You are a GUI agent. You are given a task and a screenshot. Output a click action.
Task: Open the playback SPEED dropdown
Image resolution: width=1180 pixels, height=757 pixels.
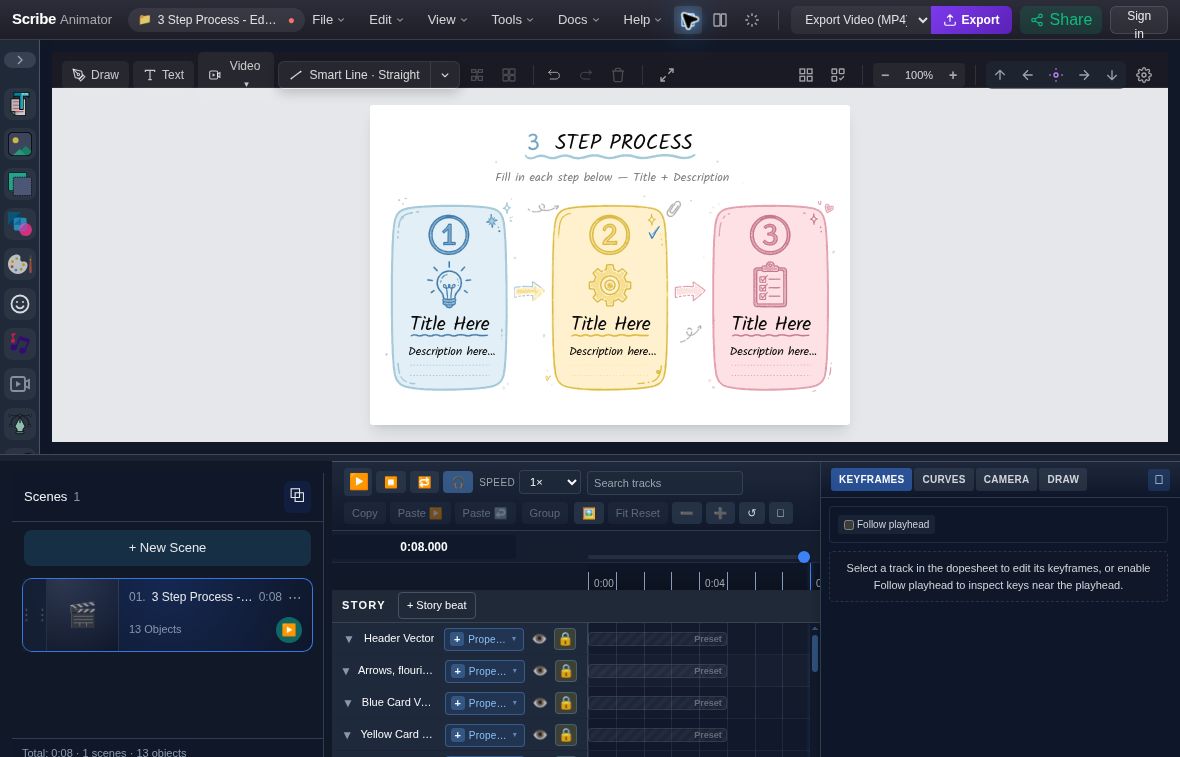pyautogui.click(x=550, y=482)
